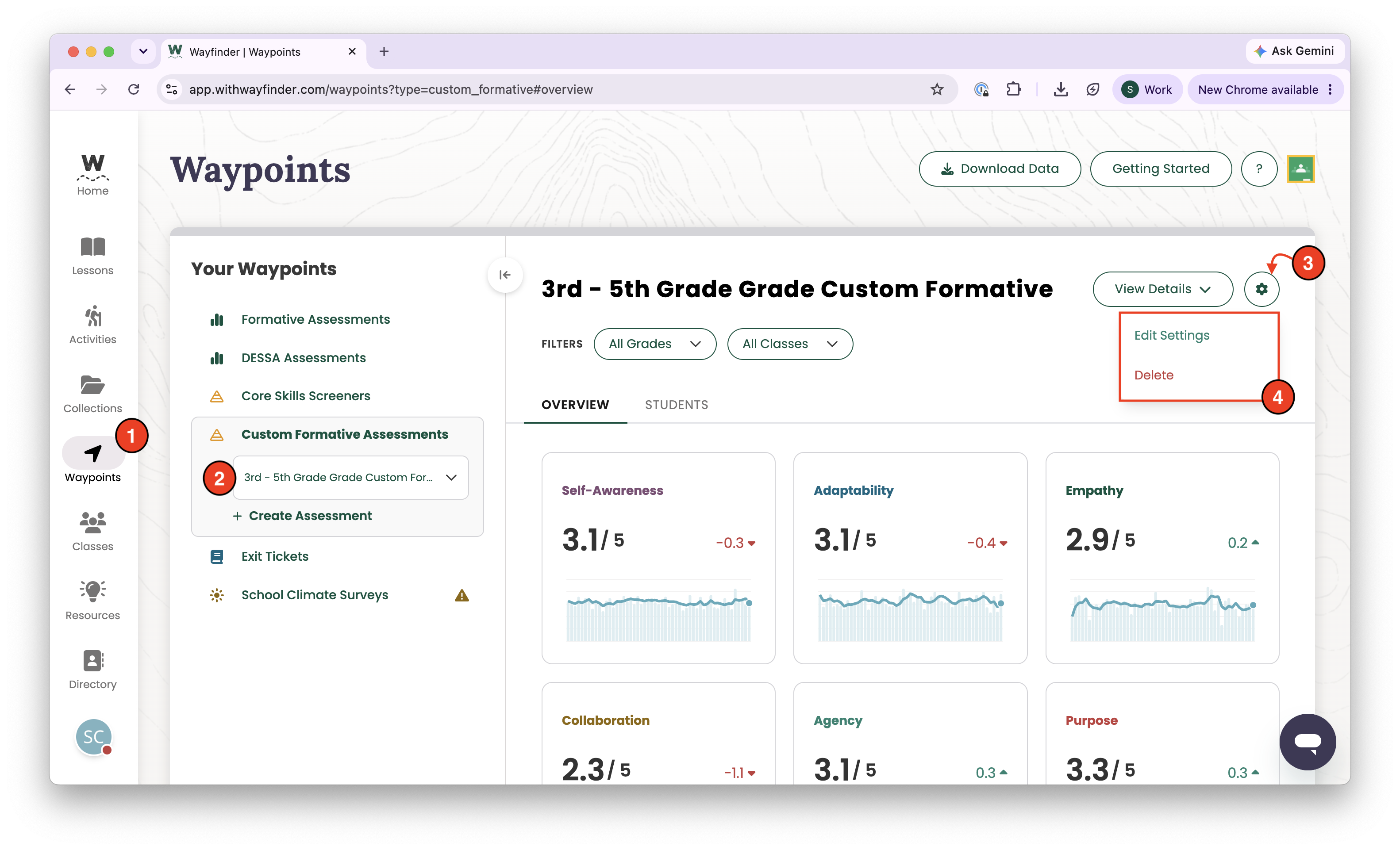1400x850 pixels.
Task: Open Core Skills Screeners
Action: coord(306,396)
